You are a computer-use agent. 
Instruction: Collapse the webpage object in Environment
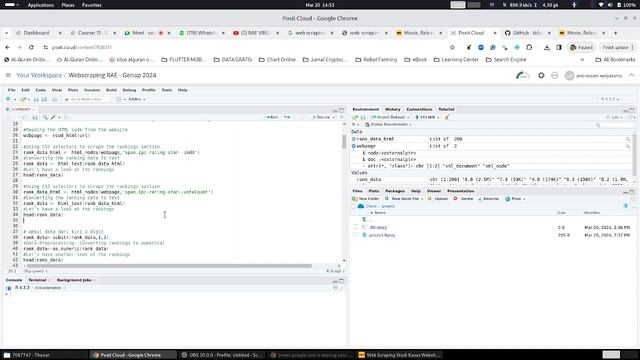pos(354,146)
